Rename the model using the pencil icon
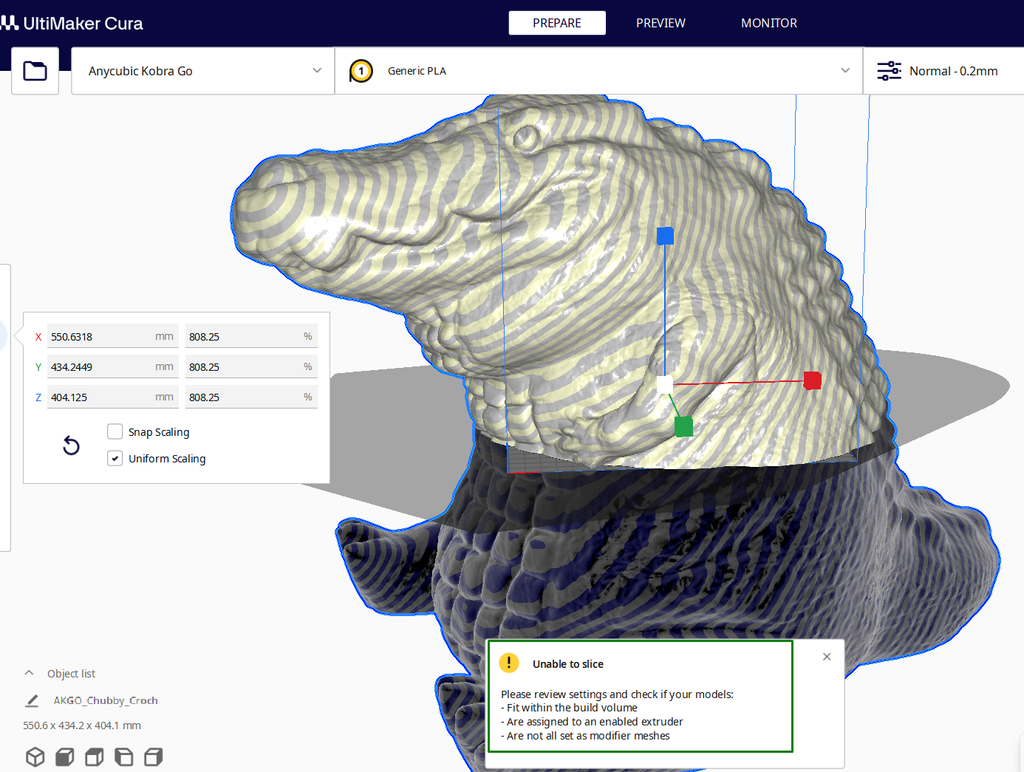Screen dimensions: 1024x772 pos(33,700)
